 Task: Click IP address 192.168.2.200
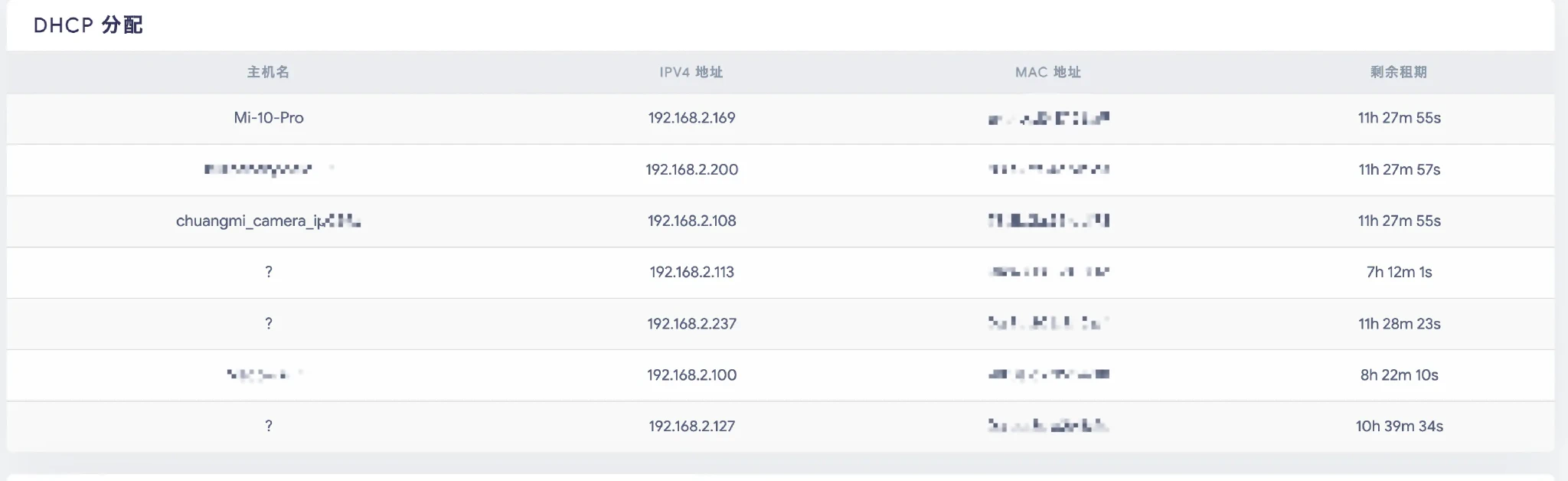[x=691, y=169]
